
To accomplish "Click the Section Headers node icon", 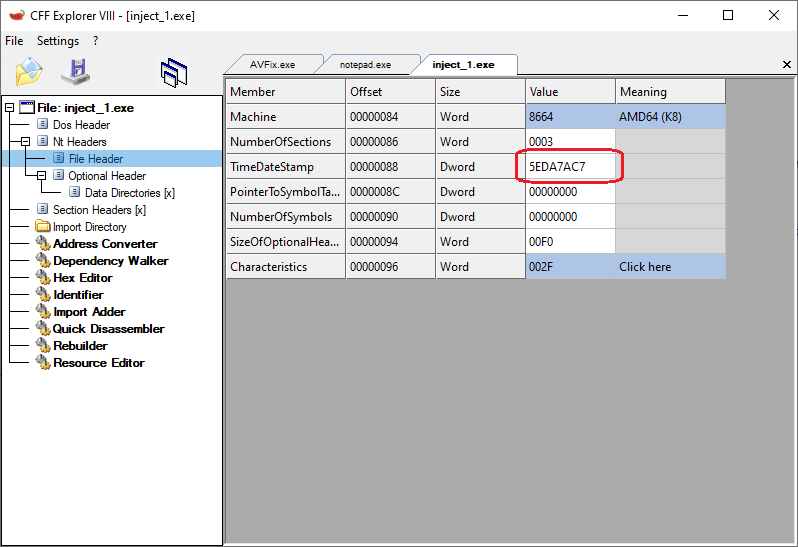I will point(43,209).
